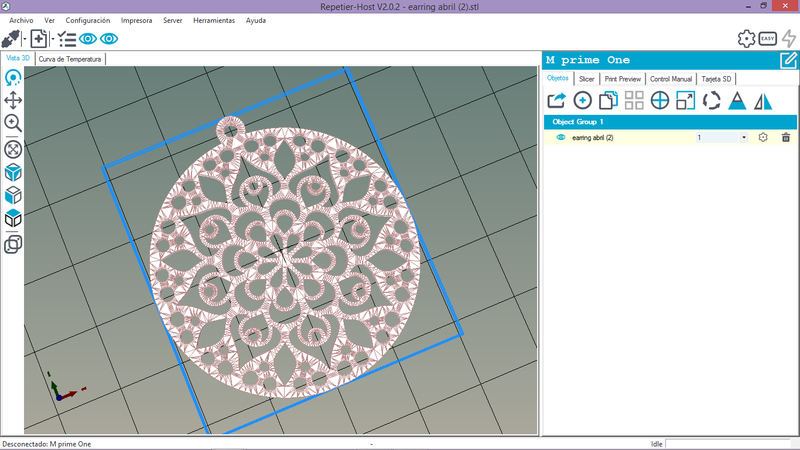Screen dimensions: 800x450
Task: Toggle visibility eye for earring abril (2)
Action: tap(561, 137)
